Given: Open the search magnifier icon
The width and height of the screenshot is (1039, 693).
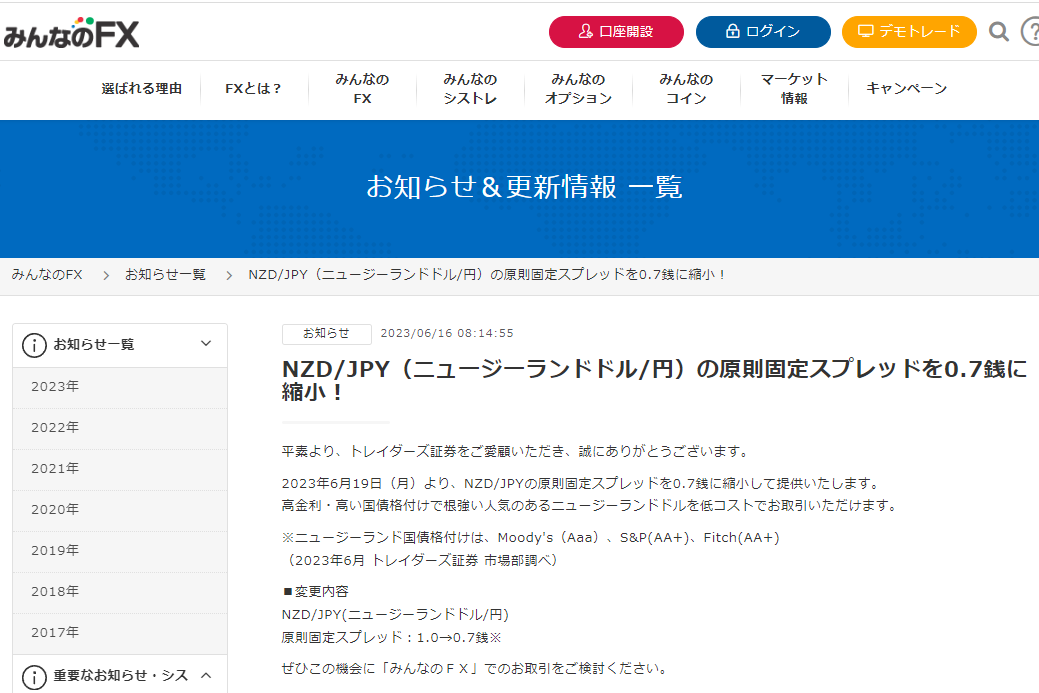Looking at the screenshot, I should tap(999, 31).
